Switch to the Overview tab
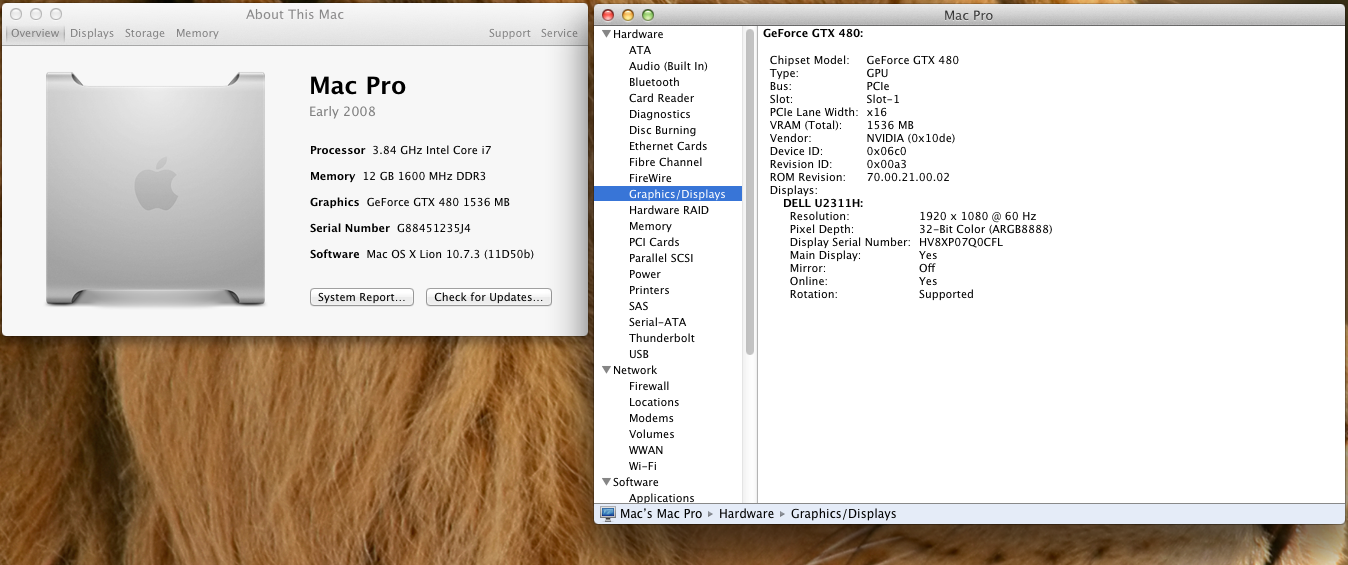Image resolution: width=1348 pixels, height=565 pixels. click(x=35, y=33)
